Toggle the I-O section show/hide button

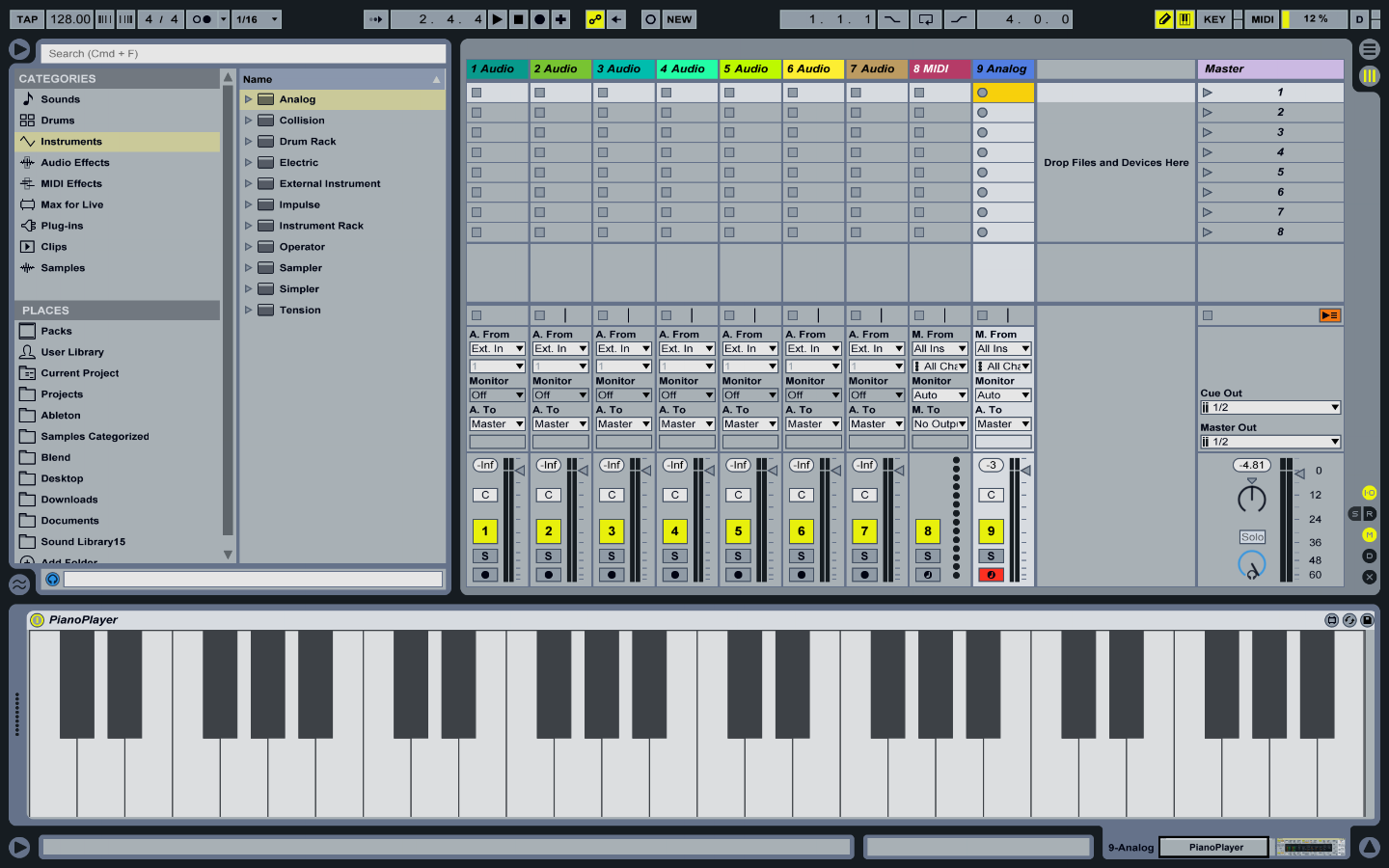[1369, 493]
